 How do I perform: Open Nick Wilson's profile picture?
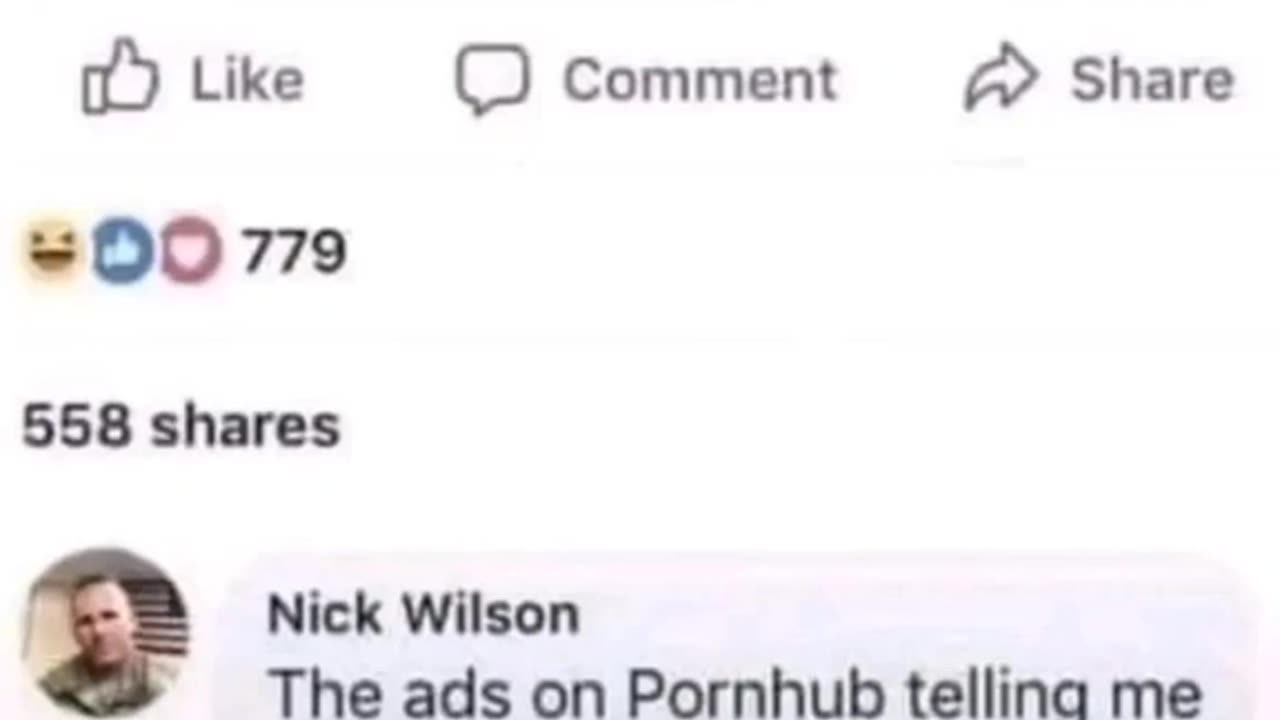pyautogui.click(x=107, y=632)
